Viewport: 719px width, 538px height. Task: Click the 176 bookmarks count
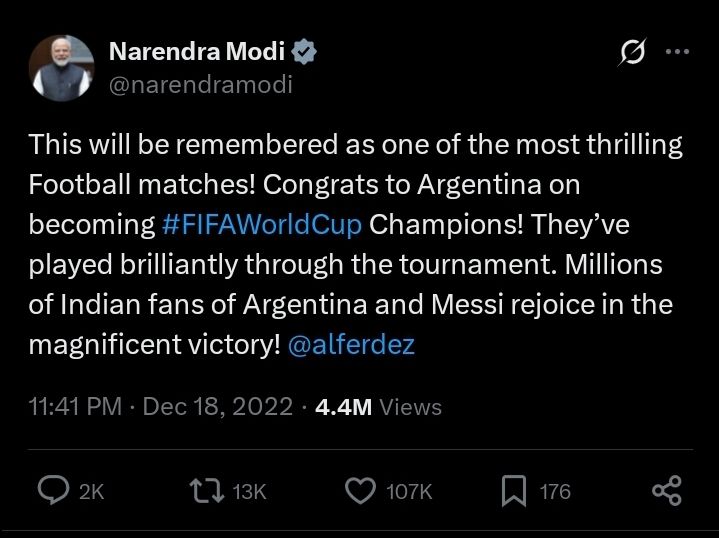point(555,491)
